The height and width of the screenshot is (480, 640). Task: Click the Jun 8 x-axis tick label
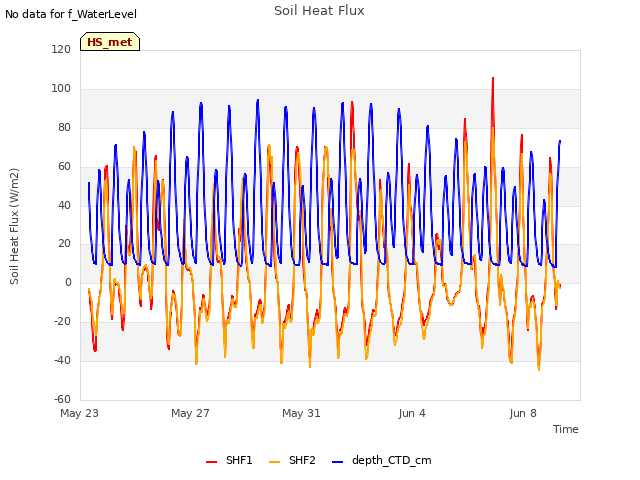click(x=523, y=413)
